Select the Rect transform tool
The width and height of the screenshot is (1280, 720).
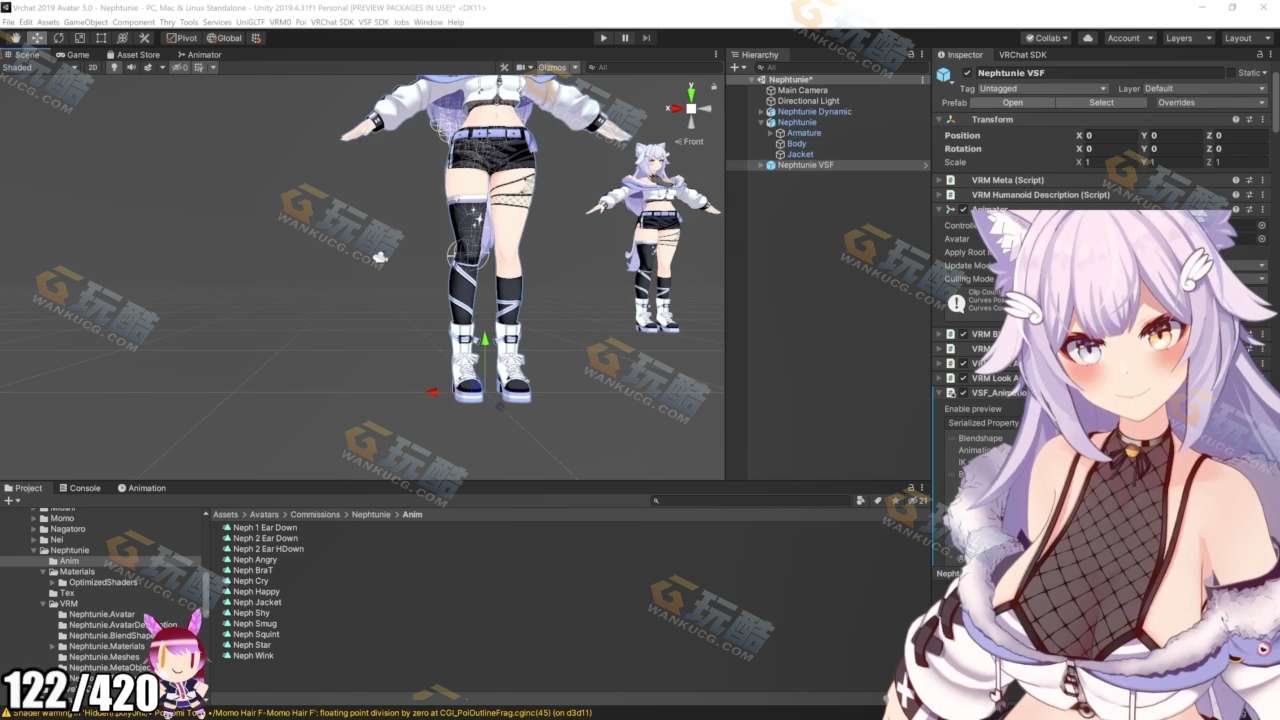tap(101, 38)
